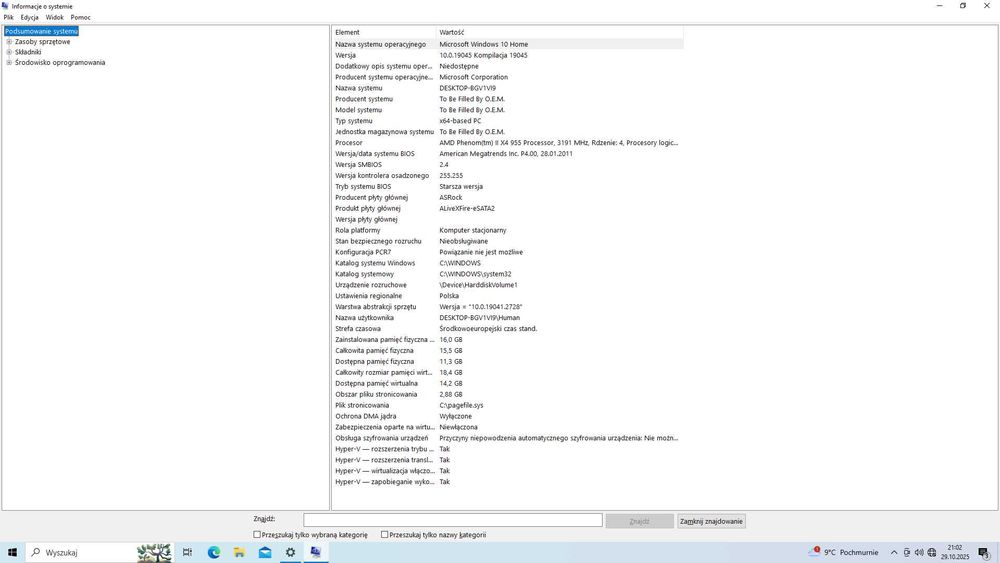Open the Plik menu
The width and height of the screenshot is (1000, 563).
point(8,17)
